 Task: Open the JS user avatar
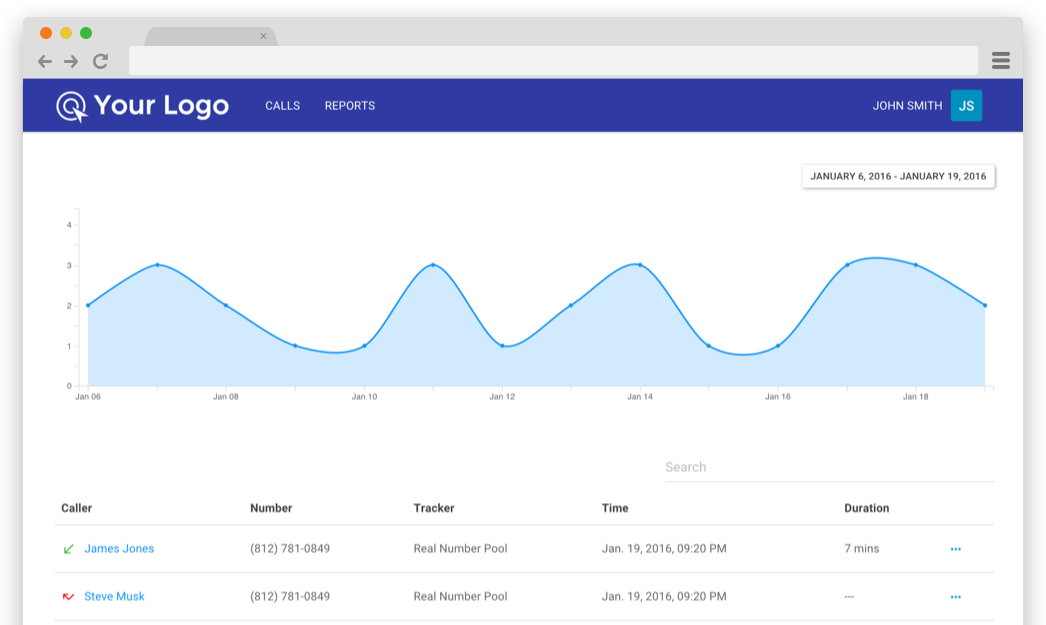click(x=966, y=105)
